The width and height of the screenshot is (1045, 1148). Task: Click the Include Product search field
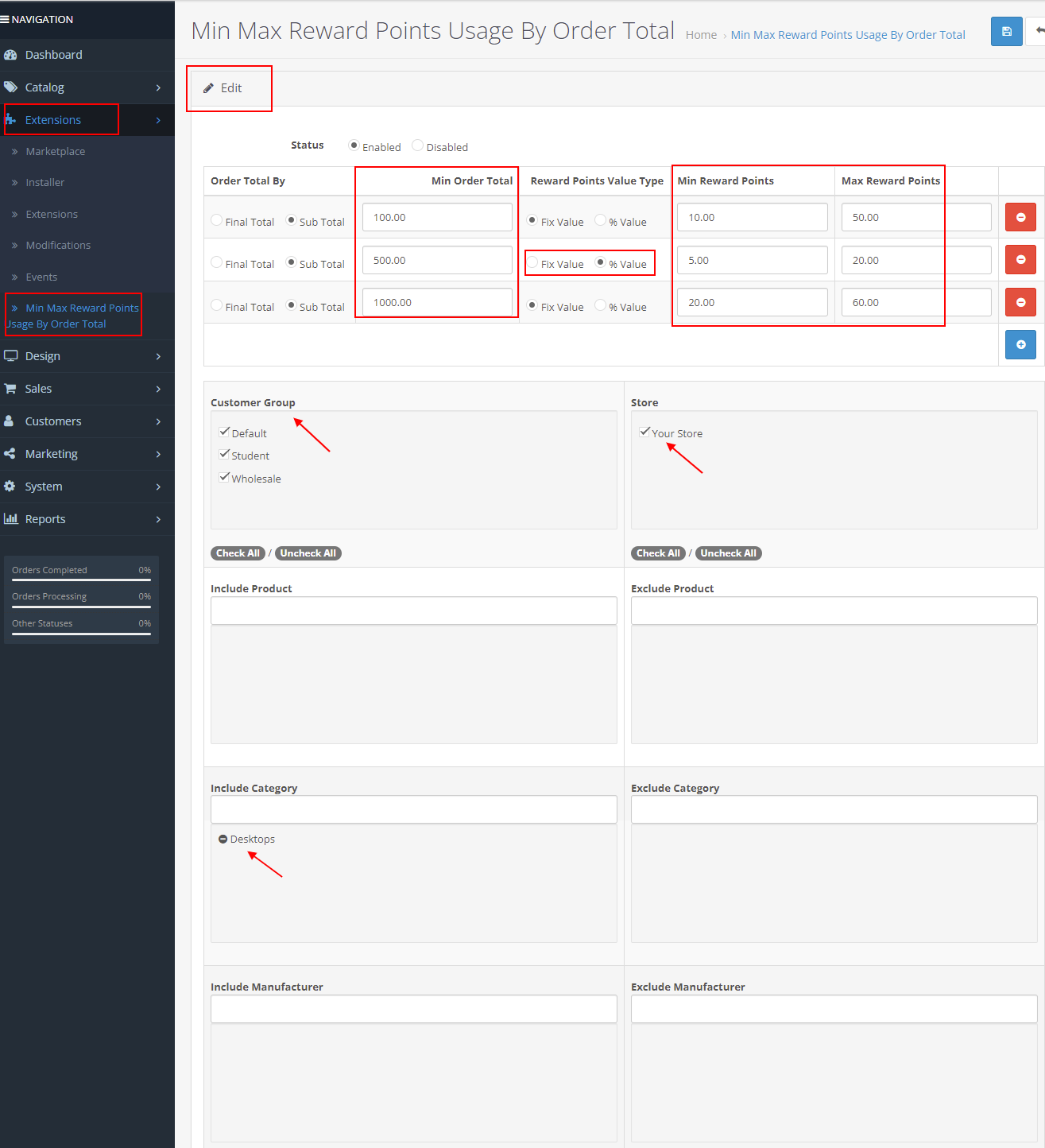click(413, 611)
